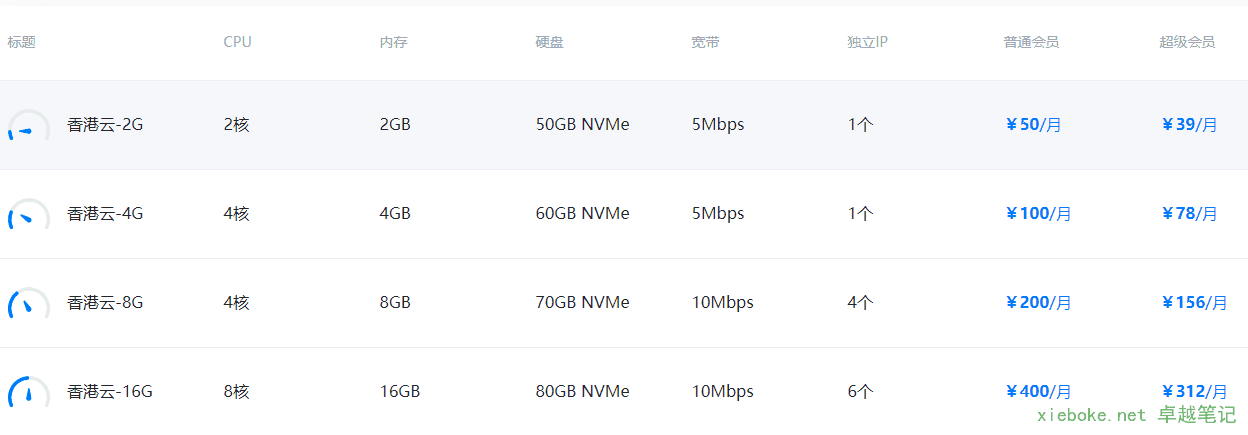Image resolution: width=1248 pixels, height=435 pixels.
Task: Click the gauge icon for 香港云-4G
Action: tap(28, 217)
